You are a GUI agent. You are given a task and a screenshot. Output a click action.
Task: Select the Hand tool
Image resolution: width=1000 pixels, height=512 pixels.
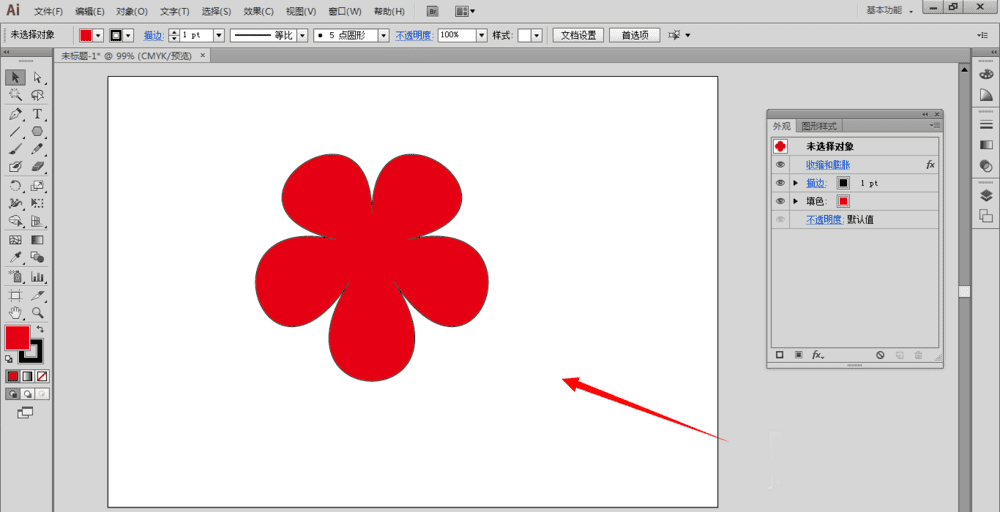(15, 312)
